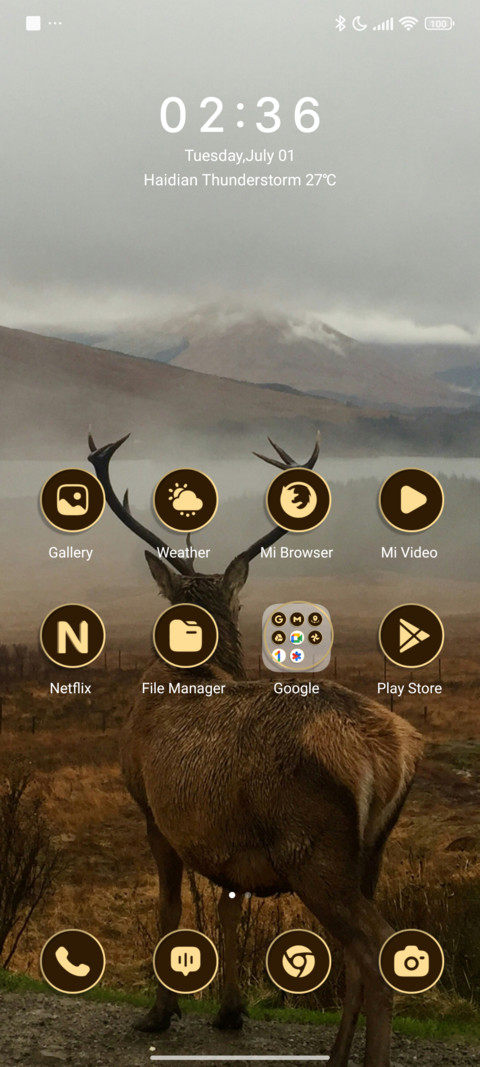Tap the File Manager label text
The image size is (480, 1067).
[x=183, y=689]
